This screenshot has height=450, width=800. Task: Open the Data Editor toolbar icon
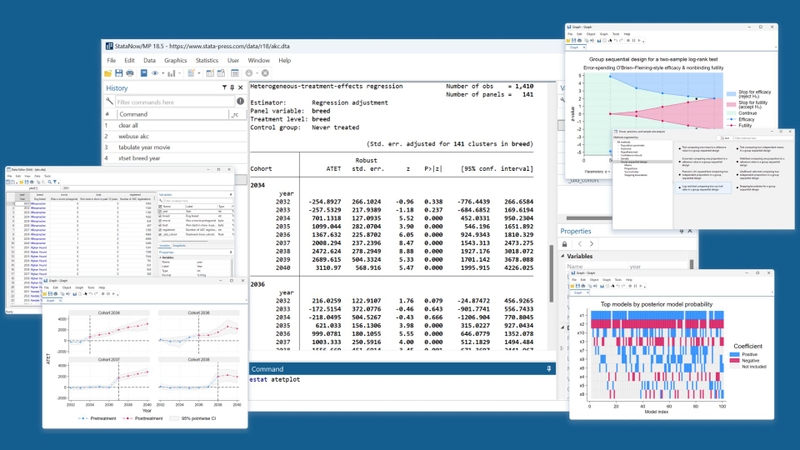pyautogui.click(x=210, y=73)
